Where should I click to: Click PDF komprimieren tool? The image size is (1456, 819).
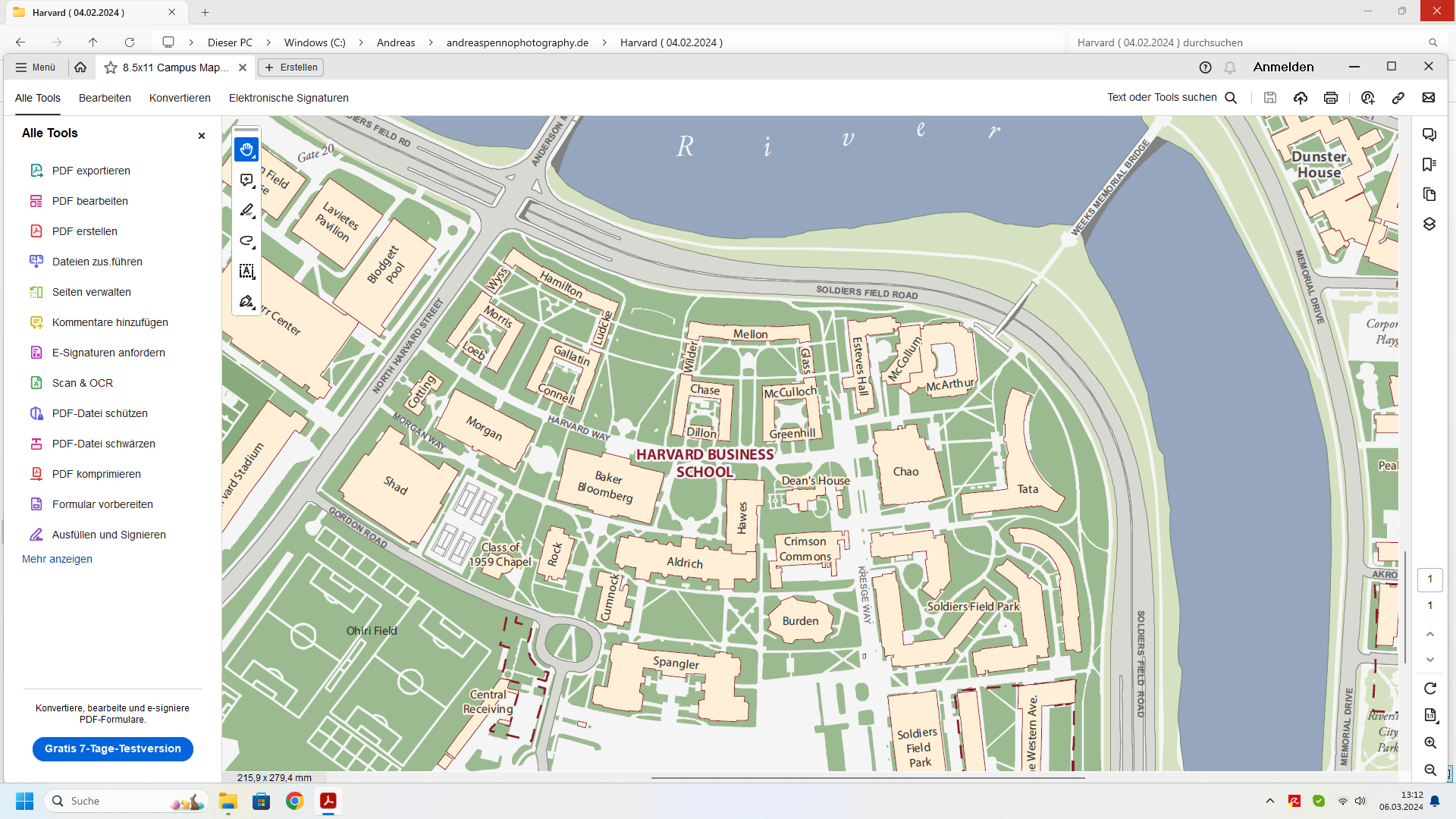coord(96,474)
